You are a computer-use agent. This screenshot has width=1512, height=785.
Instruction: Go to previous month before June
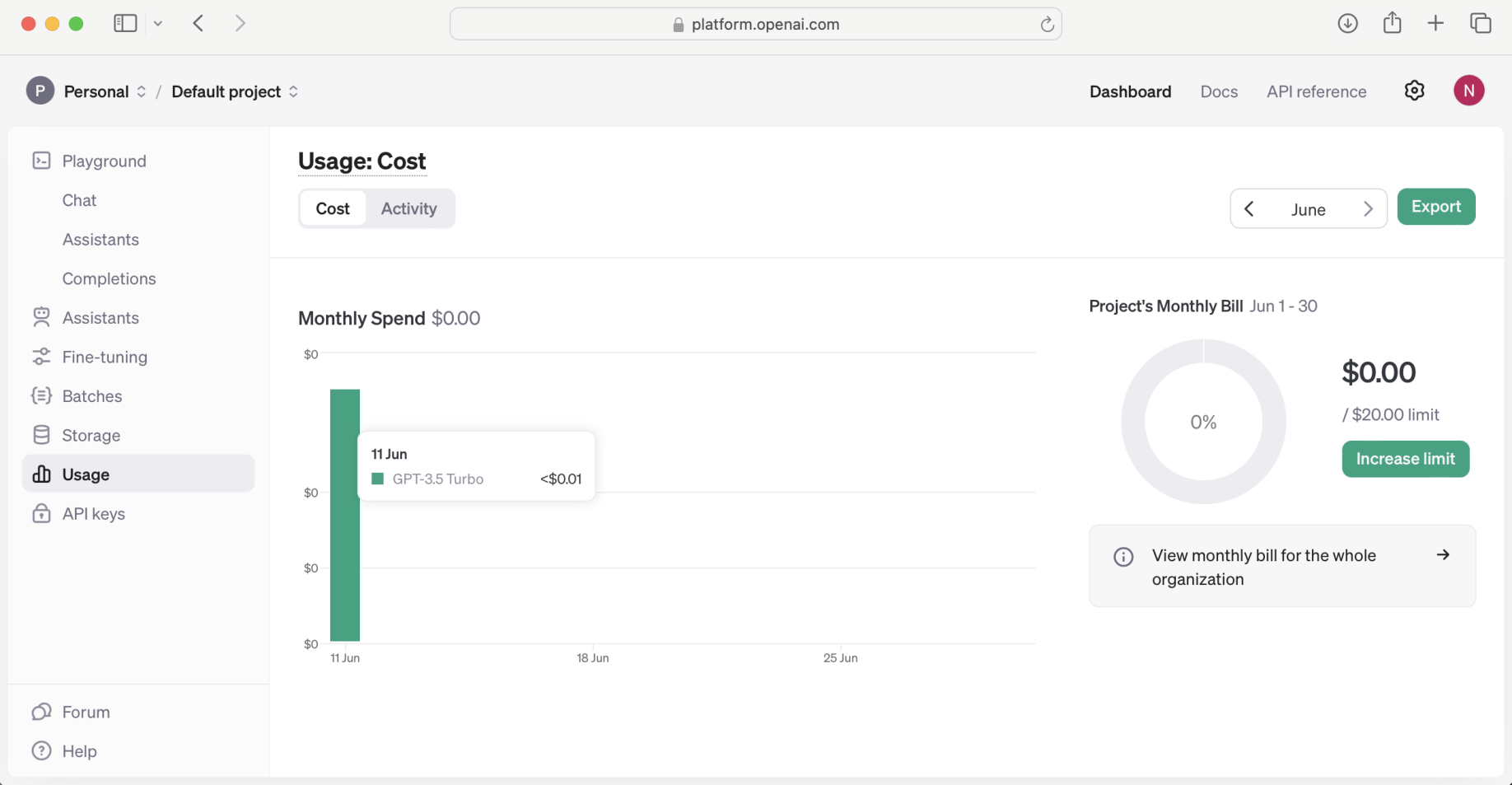point(1249,209)
